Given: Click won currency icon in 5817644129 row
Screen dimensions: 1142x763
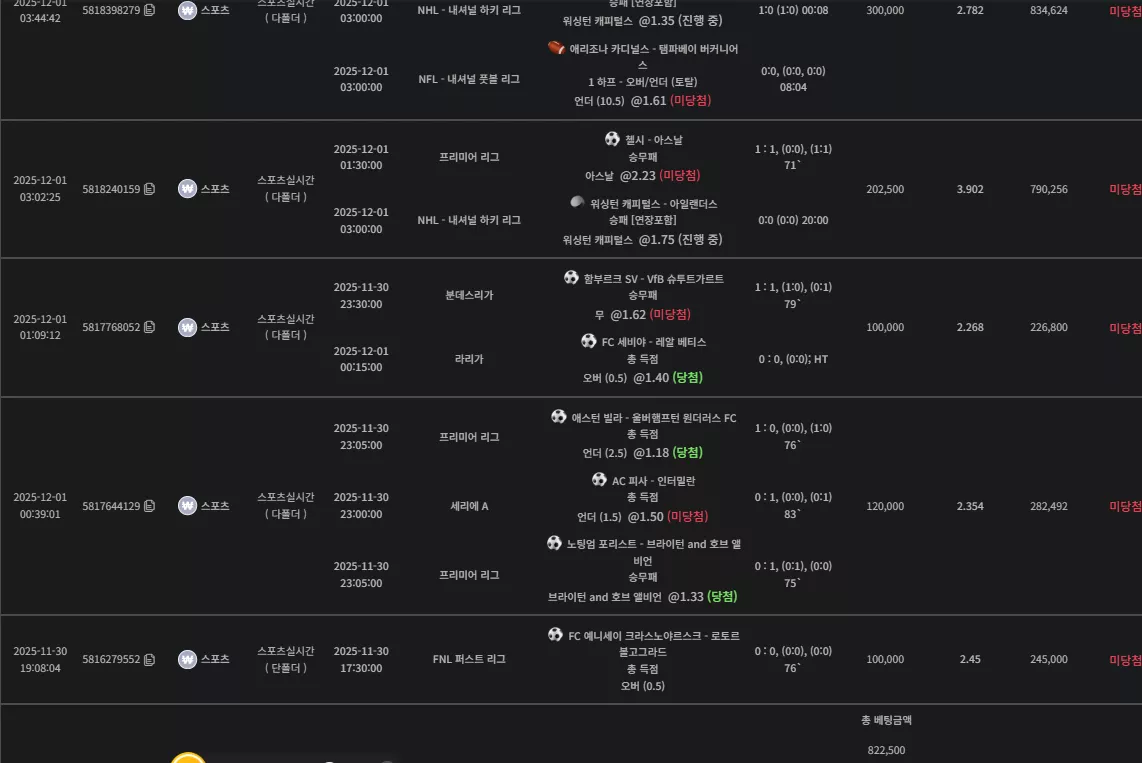Looking at the screenshot, I should tap(187, 505).
